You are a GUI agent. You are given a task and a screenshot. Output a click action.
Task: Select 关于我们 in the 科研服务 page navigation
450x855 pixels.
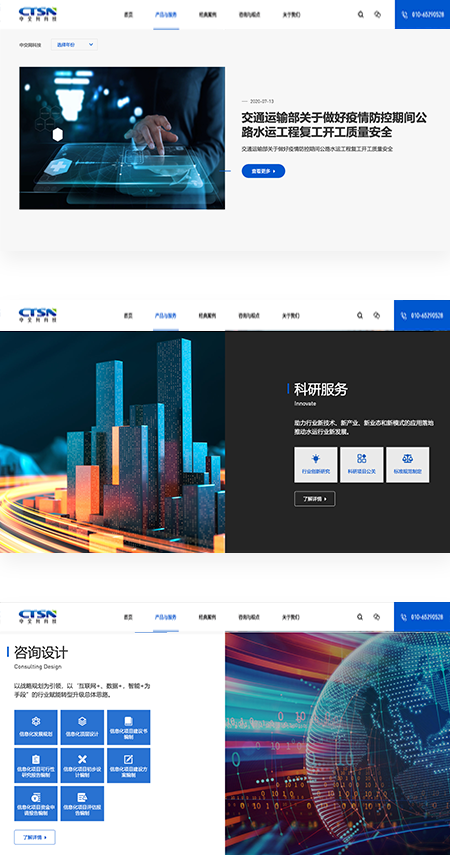pyautogui.click(x=291, y=315)
